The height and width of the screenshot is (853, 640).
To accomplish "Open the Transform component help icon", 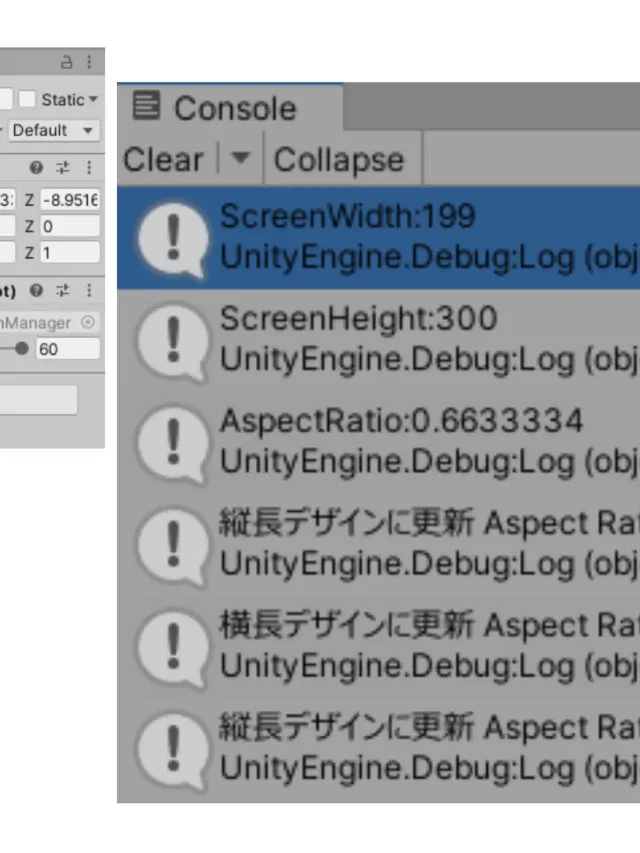I will (x=37, y=168).
